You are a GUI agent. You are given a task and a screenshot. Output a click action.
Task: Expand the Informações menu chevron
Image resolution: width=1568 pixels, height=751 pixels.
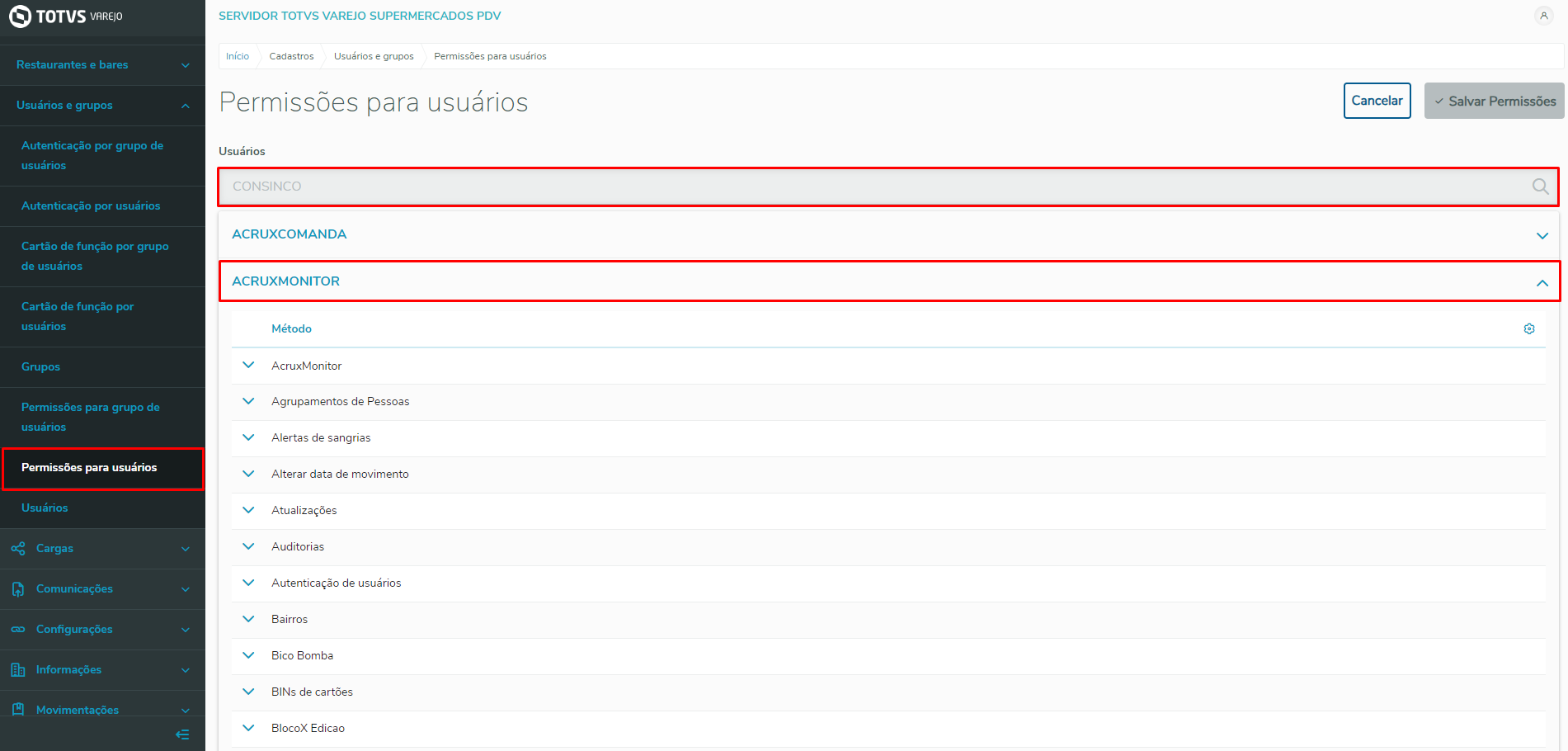186,670
